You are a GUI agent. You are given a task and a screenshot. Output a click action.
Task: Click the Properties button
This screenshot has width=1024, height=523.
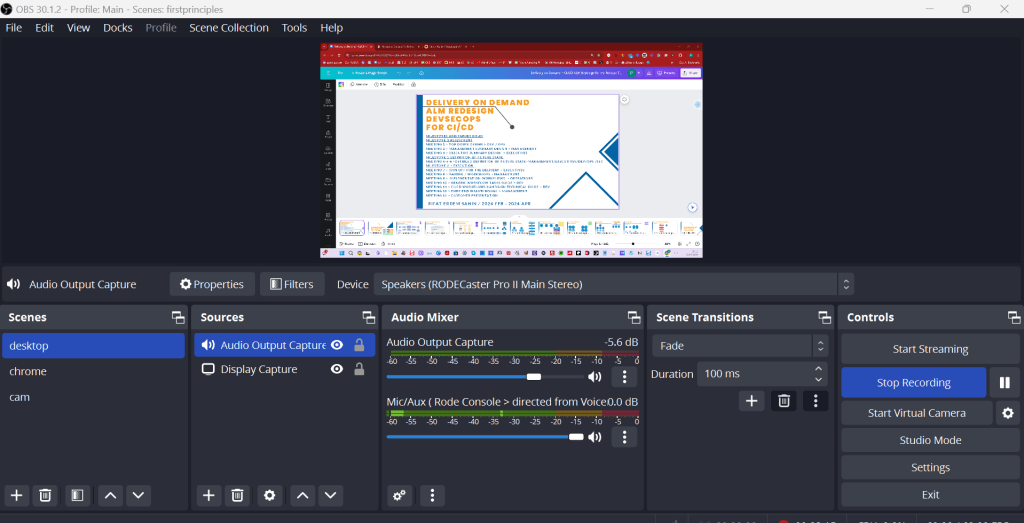coord(212,285)
